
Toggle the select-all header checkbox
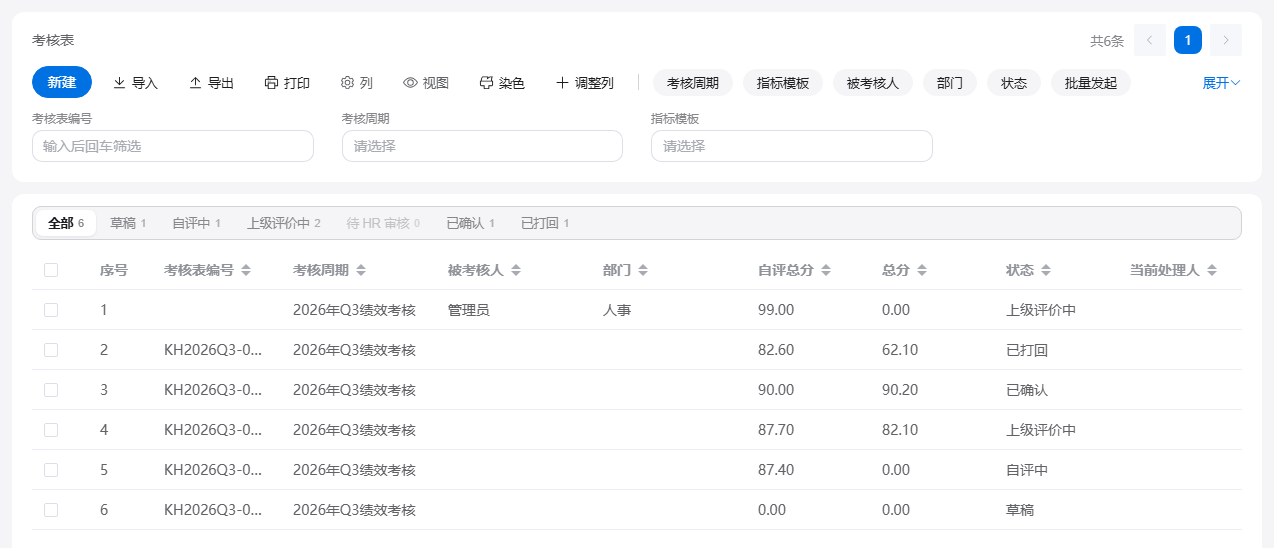(51, 270)
